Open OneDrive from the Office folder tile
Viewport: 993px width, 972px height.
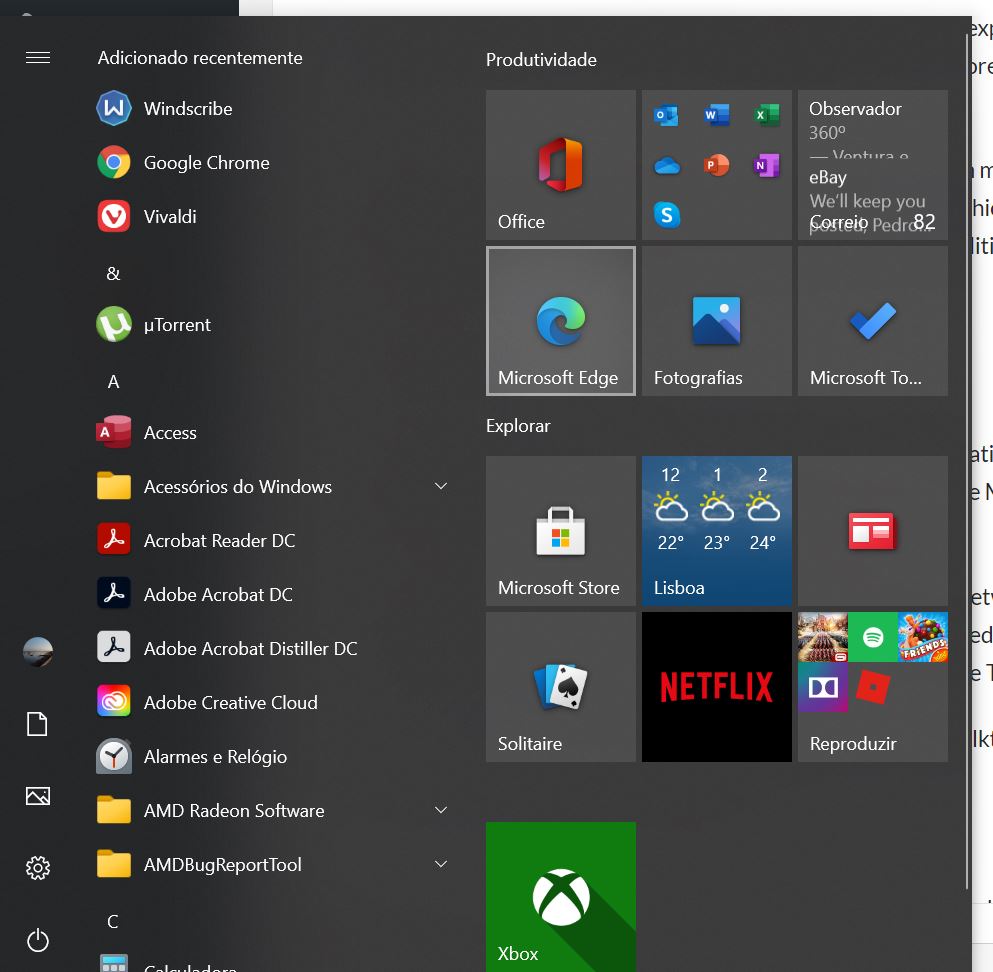click(666, 166)
